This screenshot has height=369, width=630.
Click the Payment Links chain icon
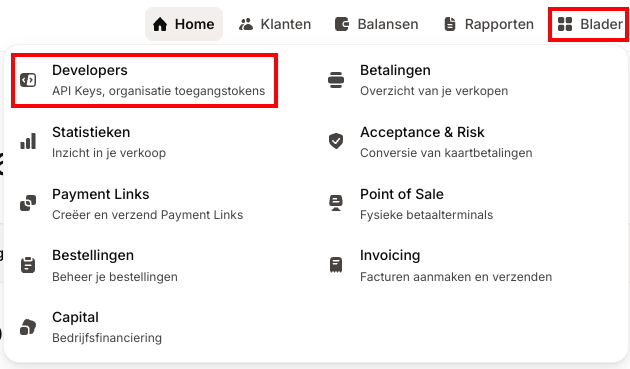[28, 203]
